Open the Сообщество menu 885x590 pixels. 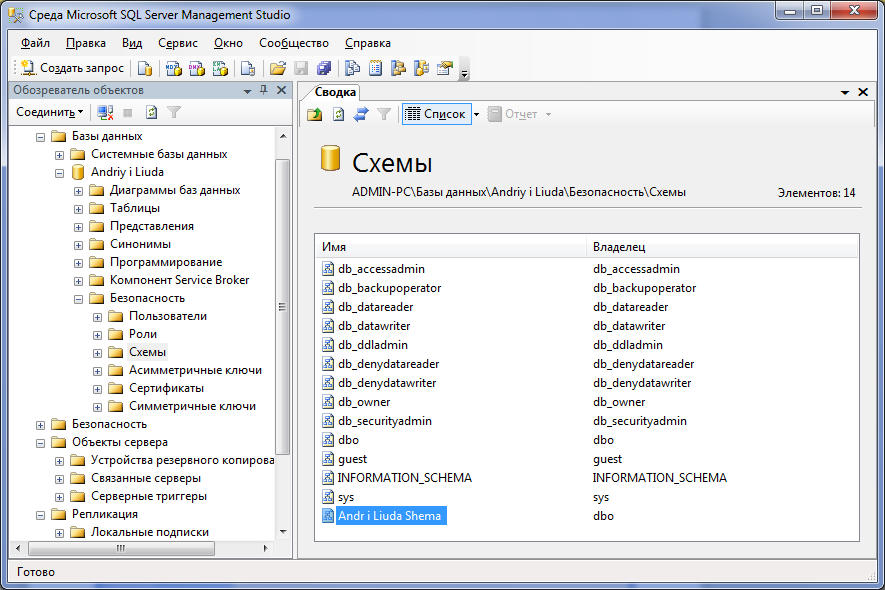click(294, 43)
